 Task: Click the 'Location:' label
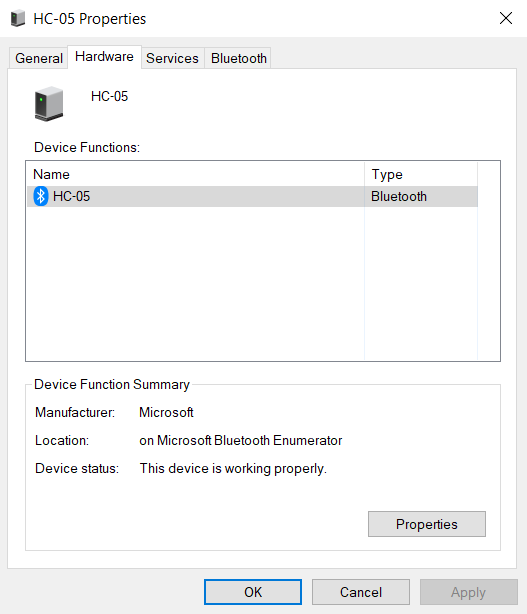coord(62,441)
